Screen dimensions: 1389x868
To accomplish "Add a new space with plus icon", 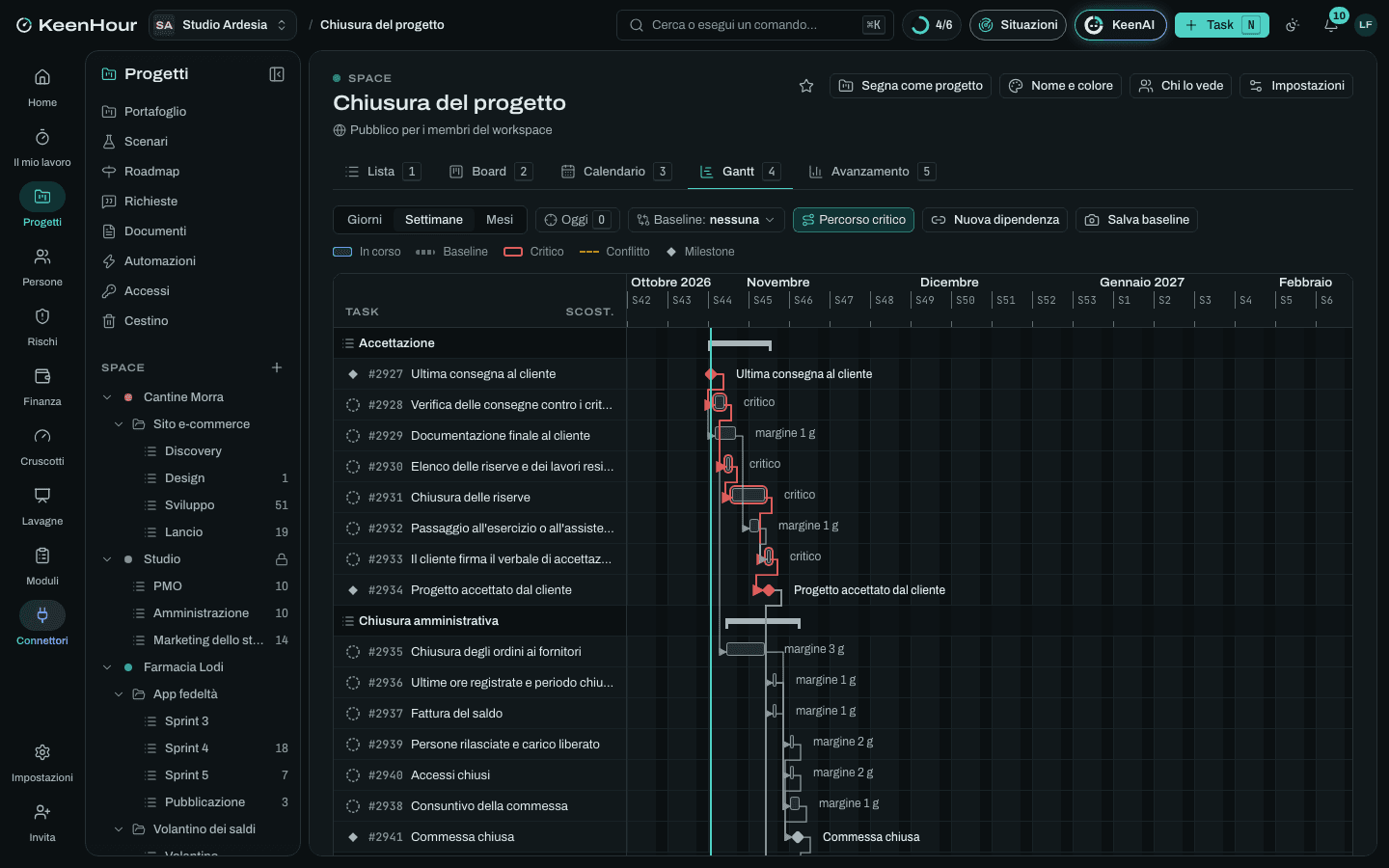I will [x=277, y=367].
